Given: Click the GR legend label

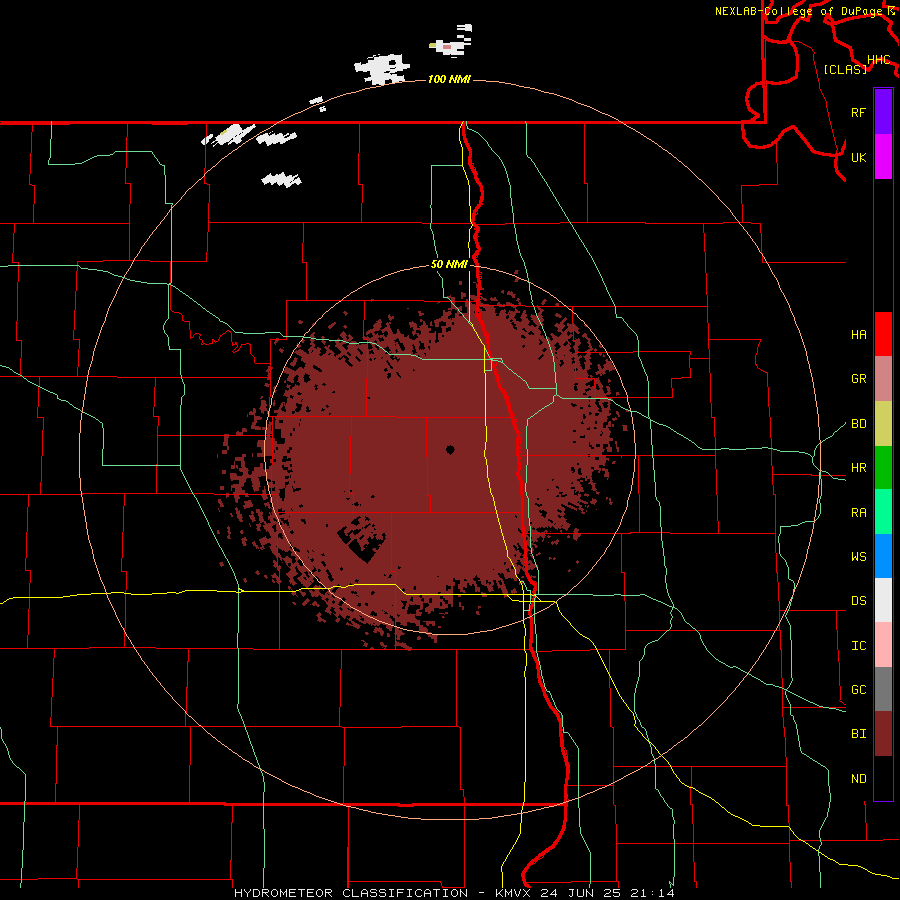Looking at the screenshot, I should [858, 379].
